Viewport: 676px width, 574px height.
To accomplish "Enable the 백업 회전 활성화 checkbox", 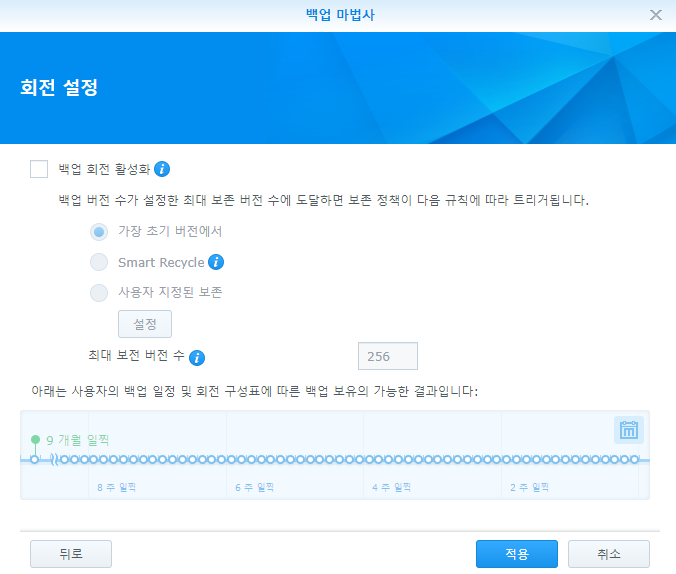I will (39, 169).
